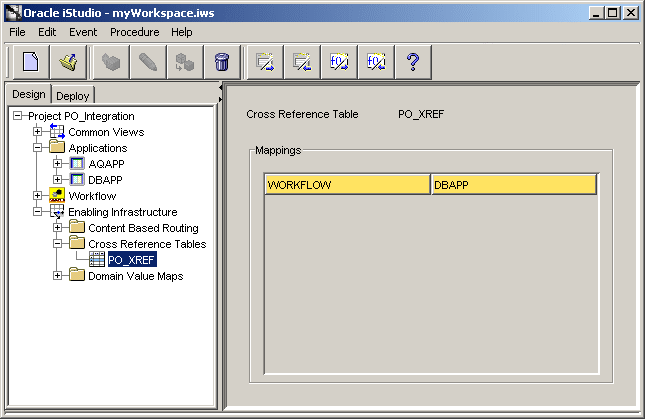This screenshot has width=645, height=419.
Task: Click the Common Views grid icon
Action: click(57, 131)
